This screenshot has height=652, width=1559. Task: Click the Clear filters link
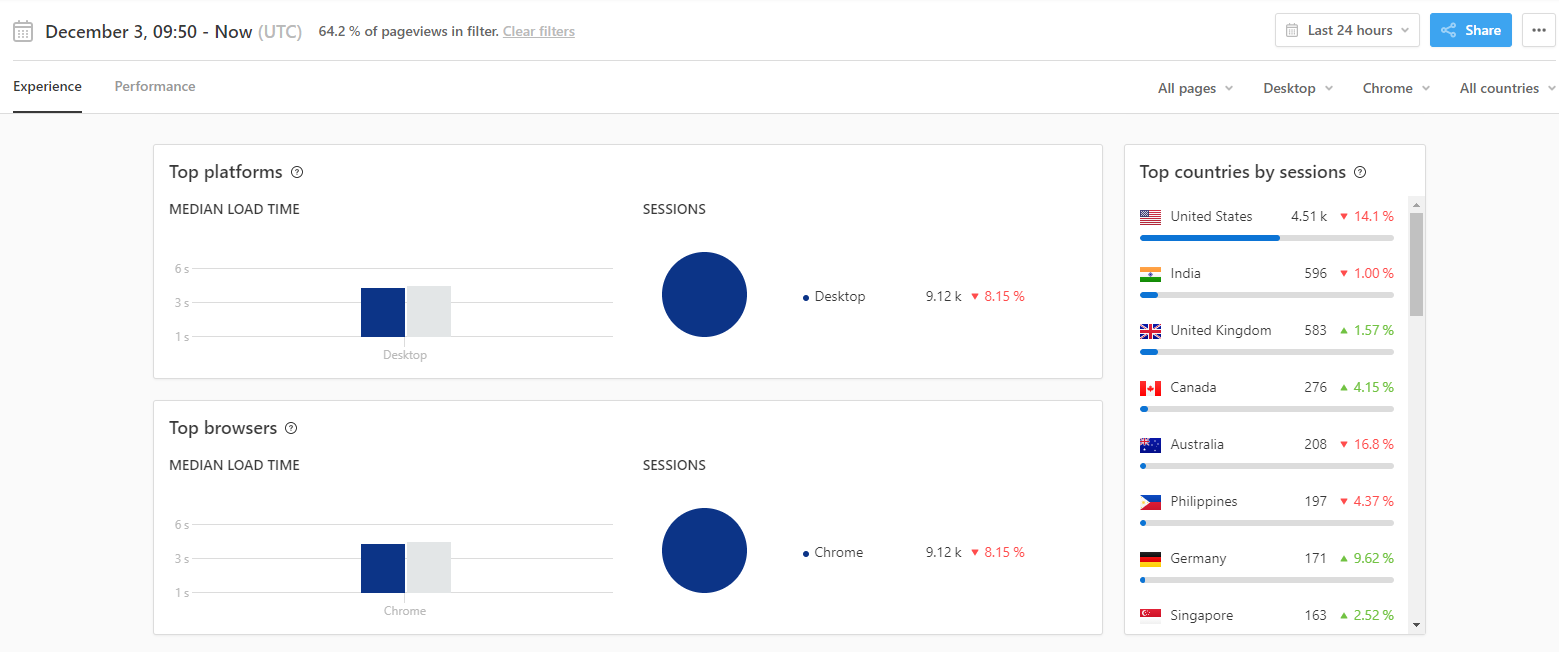click(x=539, y=31)
